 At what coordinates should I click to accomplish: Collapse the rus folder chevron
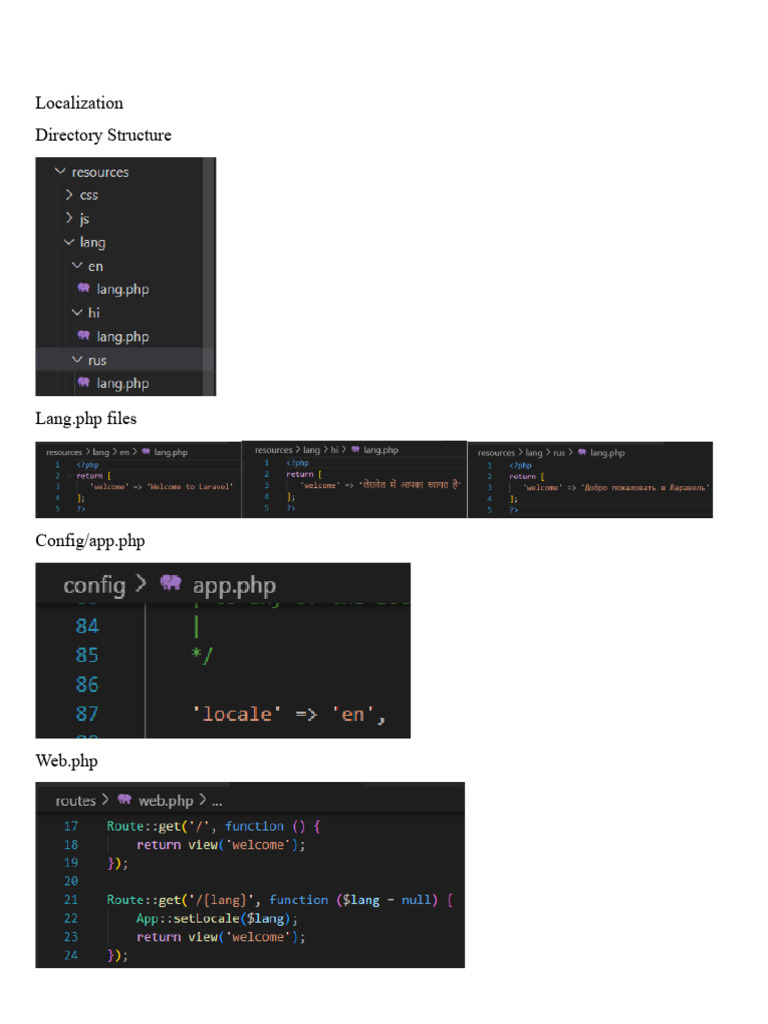pos(77,359)
